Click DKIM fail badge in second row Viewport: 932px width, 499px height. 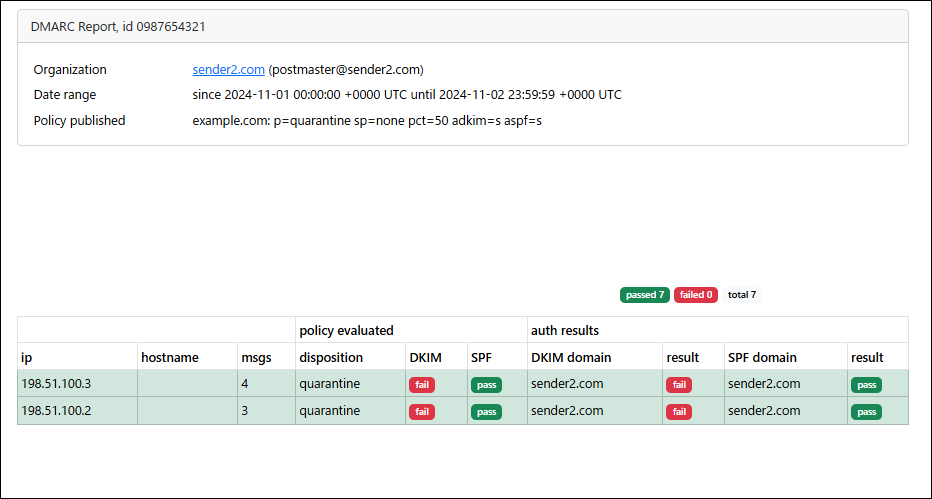421,412
